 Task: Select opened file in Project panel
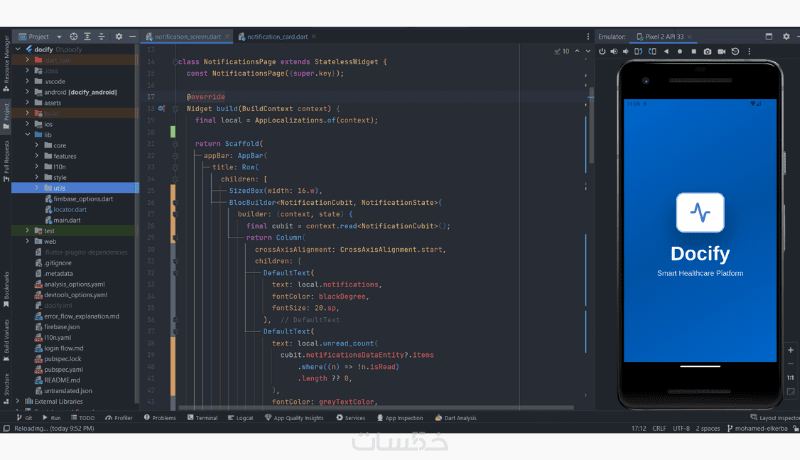pos(73,37)
